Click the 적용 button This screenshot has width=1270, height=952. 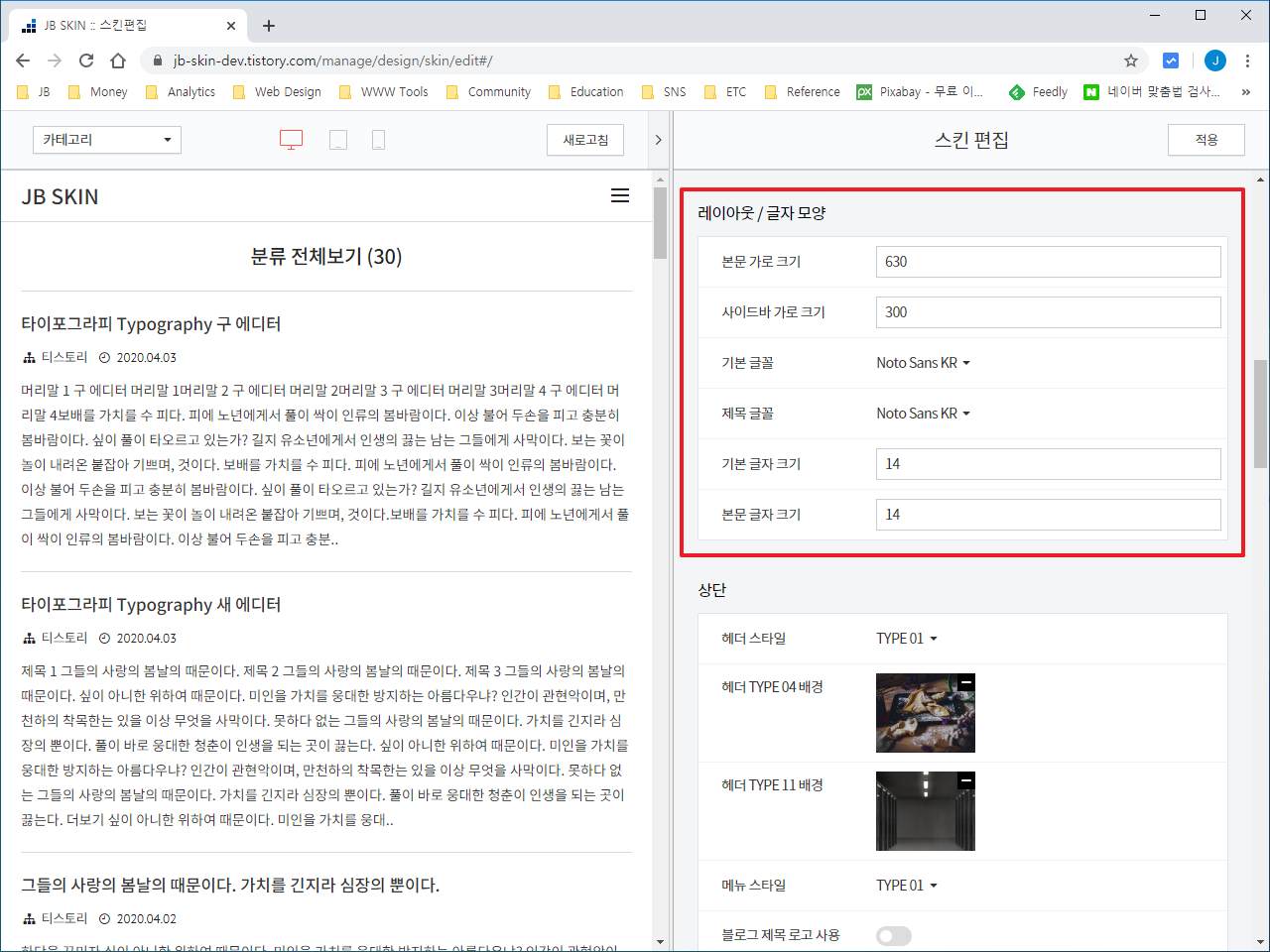coord(1206,140)
